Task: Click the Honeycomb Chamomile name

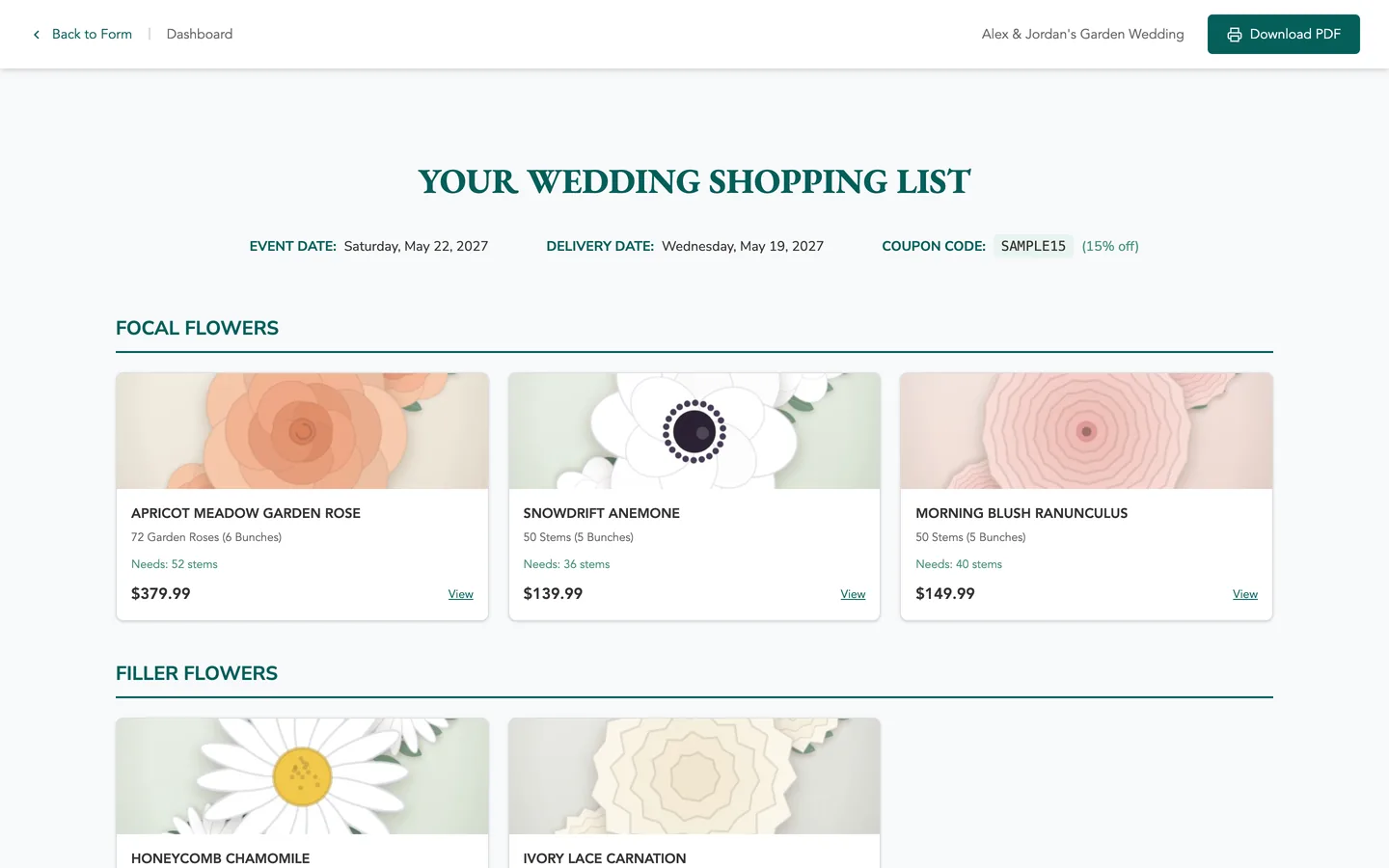Action: [x=221, y=858]
